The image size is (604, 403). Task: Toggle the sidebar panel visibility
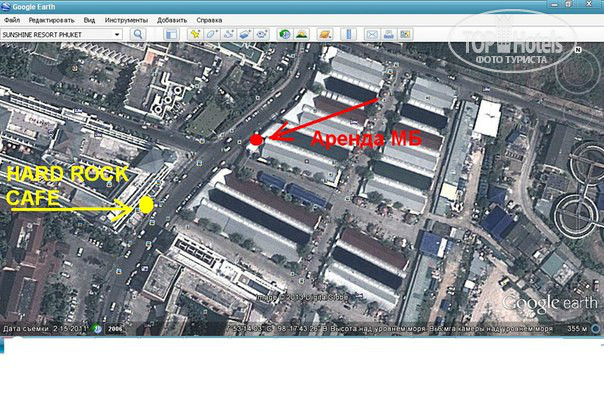(171, 34)
